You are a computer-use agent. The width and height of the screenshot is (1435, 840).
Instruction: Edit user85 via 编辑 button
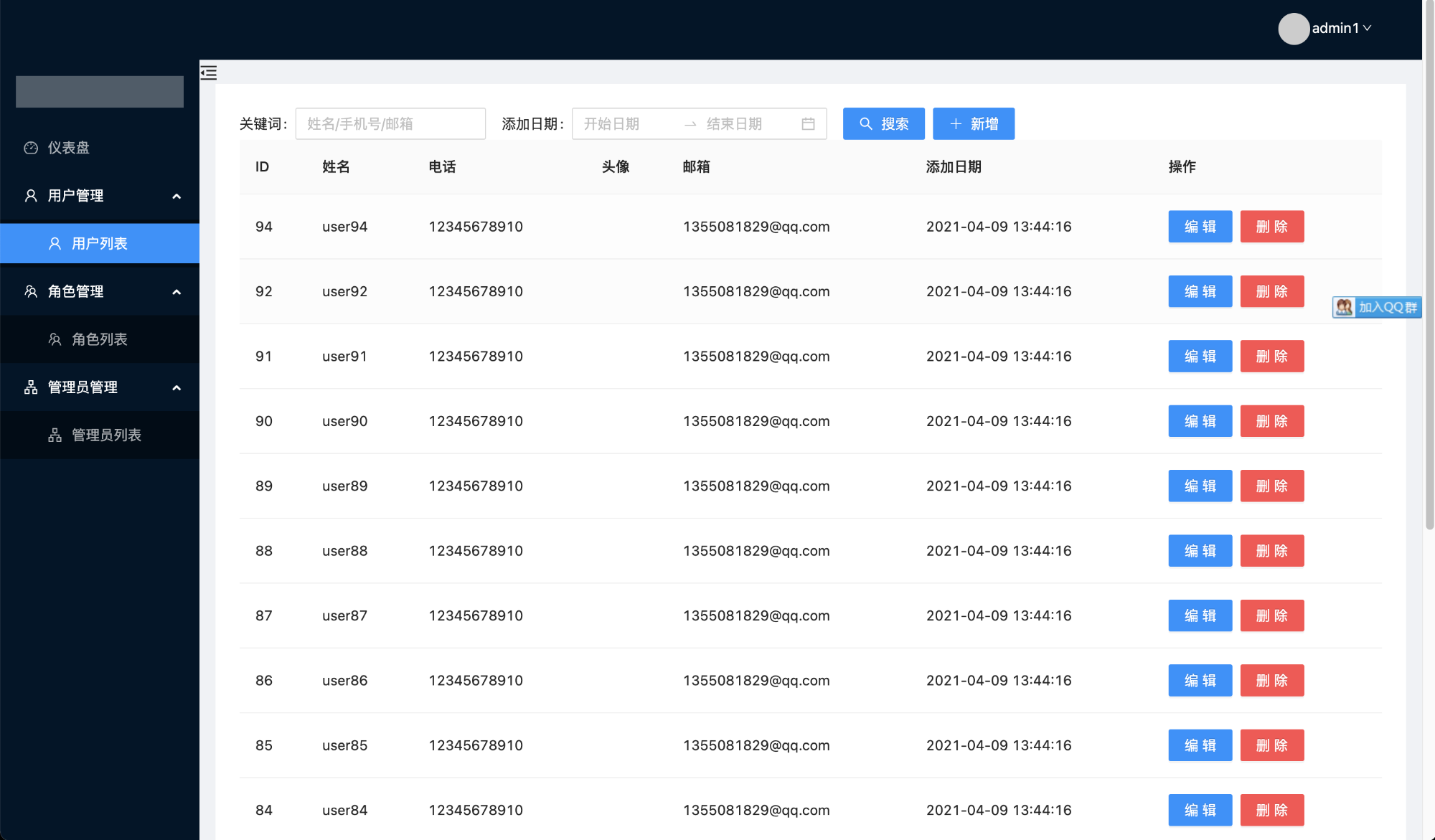[x=1200, y=745]
